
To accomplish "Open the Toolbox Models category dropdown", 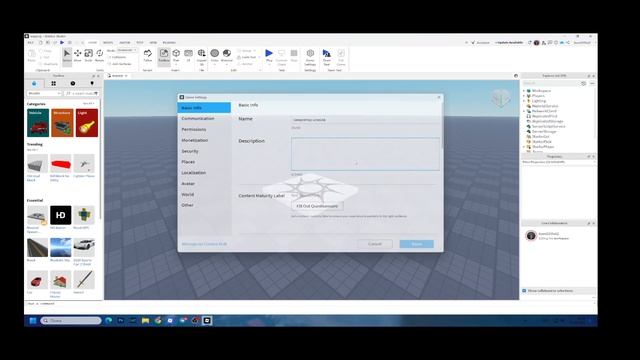I will click(x=44, y=93).
